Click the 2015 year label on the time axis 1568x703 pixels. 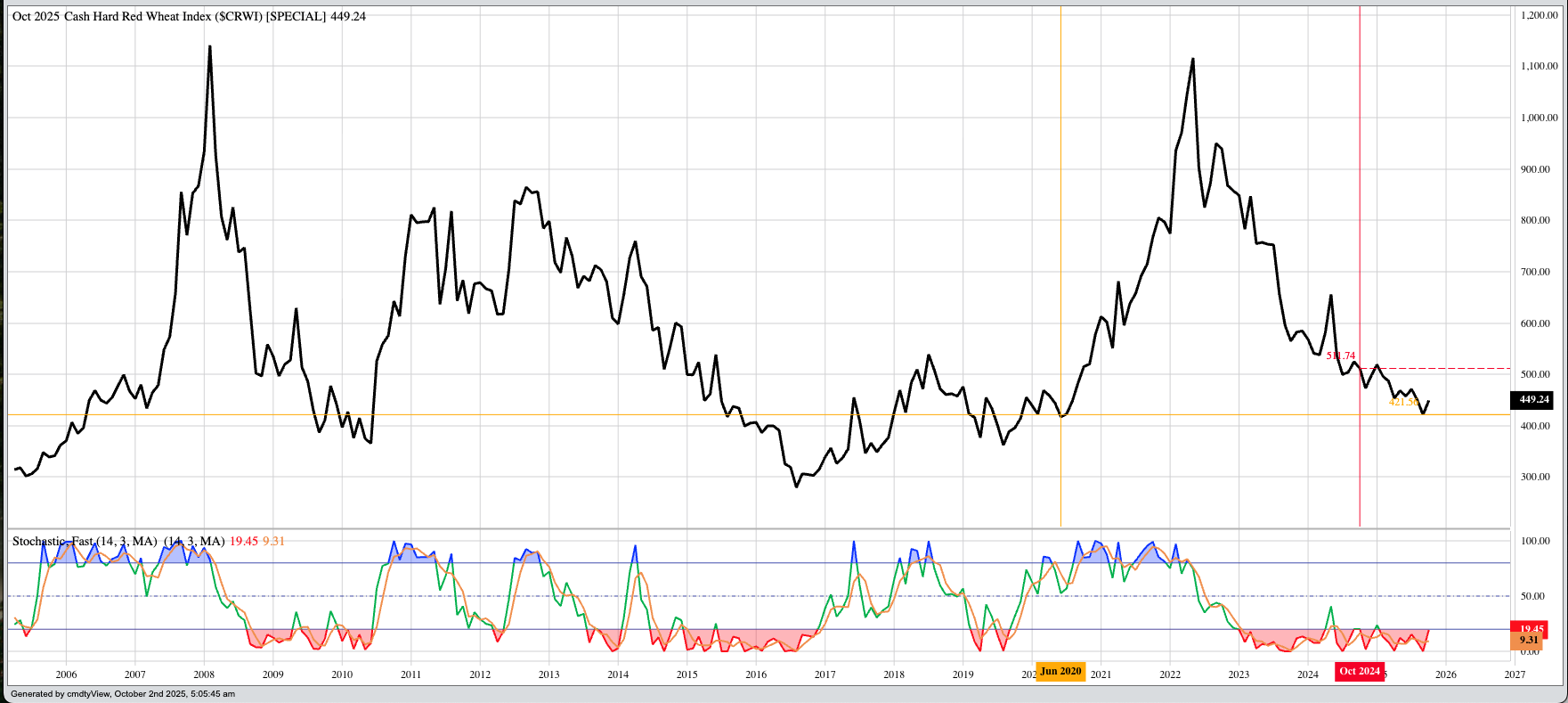coord(687,674)
